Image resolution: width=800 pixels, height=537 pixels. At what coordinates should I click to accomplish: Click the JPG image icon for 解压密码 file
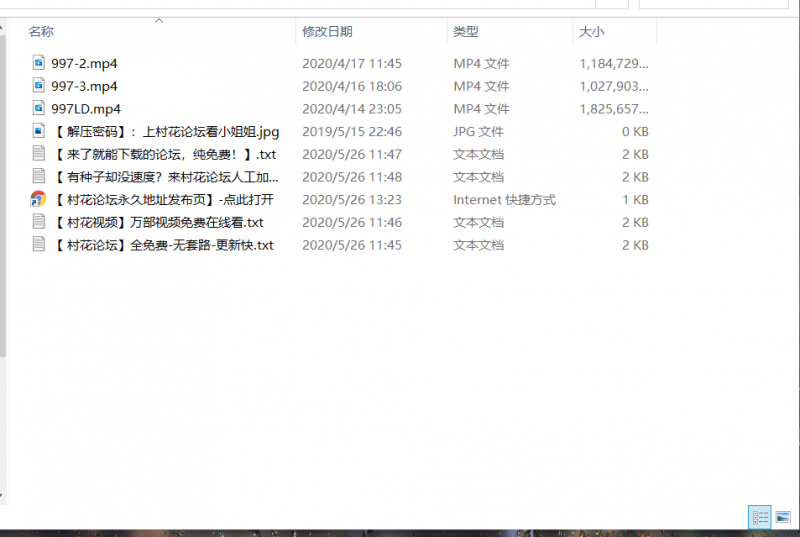39,131
